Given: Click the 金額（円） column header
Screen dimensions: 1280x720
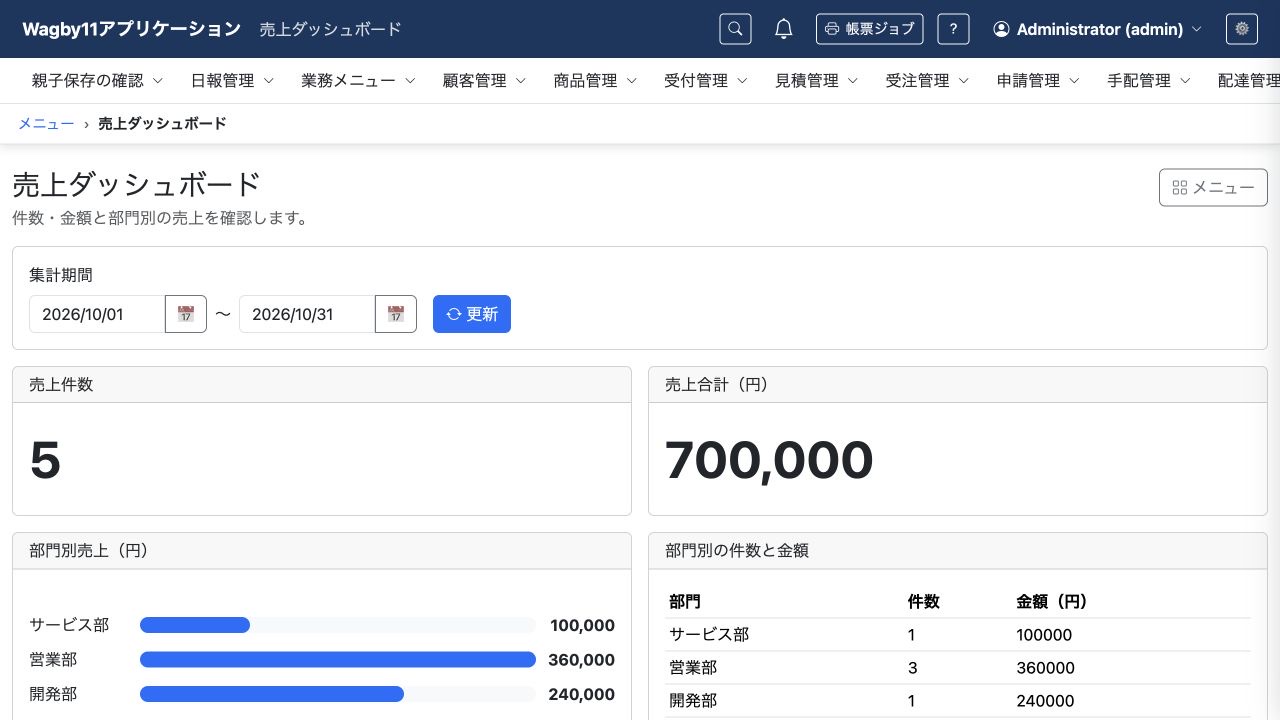Looking at the screenshot, I should pos(1052,602).
